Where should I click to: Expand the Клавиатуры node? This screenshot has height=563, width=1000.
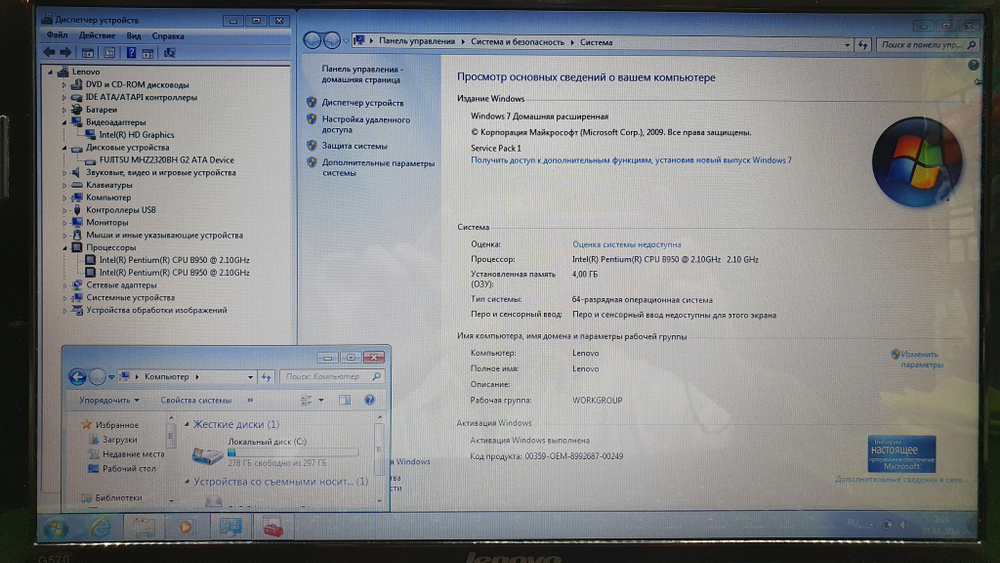[64, 185]
